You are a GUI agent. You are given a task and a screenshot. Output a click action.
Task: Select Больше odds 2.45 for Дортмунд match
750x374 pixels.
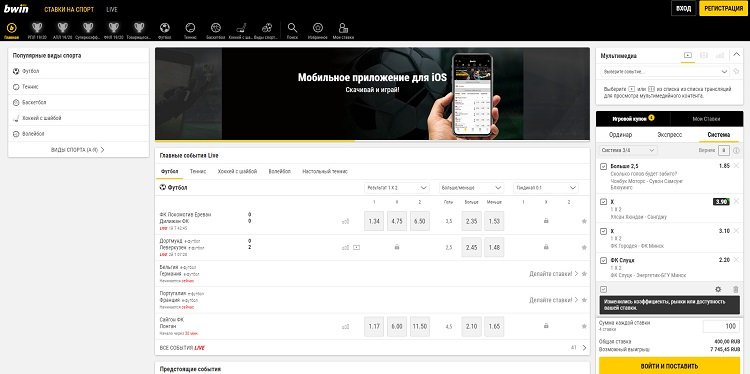click(x=471, y=247)
